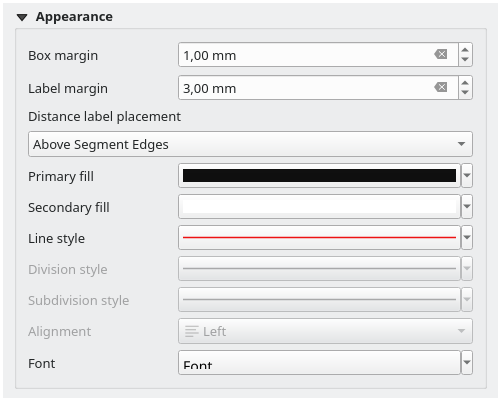The height and width of the screenshot is (405, 501).
Task: Open the Font dropdown arrow
Action: point(467,363)
